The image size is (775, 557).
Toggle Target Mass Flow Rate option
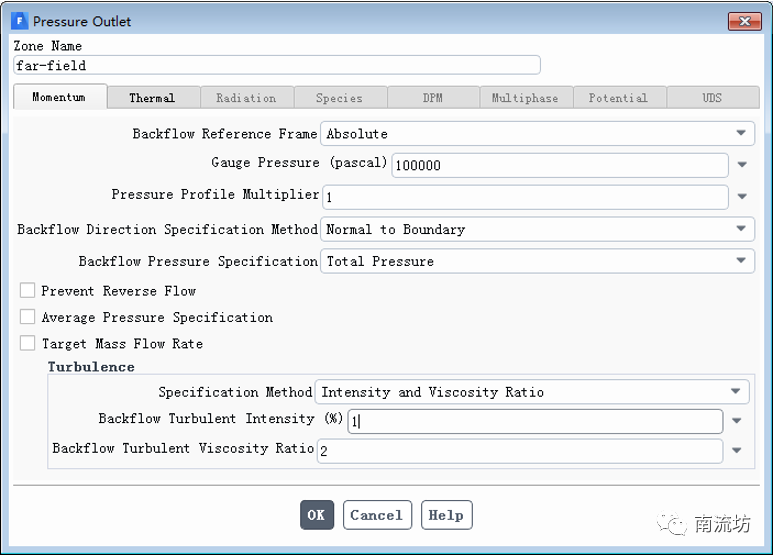[27, 343]
